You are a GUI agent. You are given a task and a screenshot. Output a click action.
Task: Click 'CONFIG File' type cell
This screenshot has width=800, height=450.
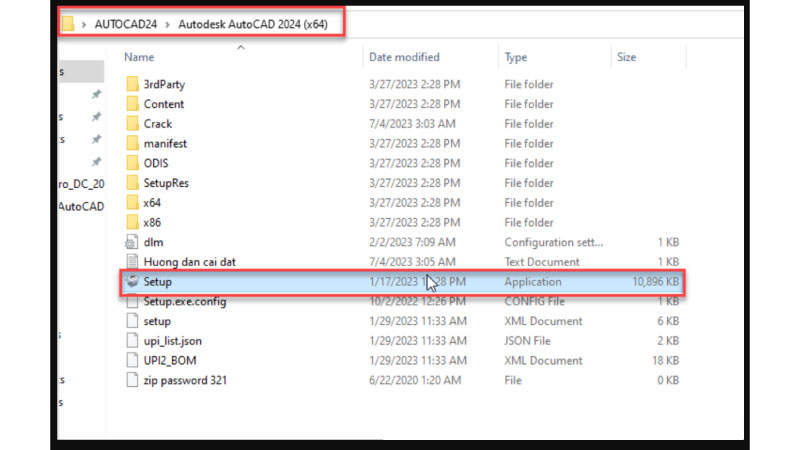pos(534,302)
